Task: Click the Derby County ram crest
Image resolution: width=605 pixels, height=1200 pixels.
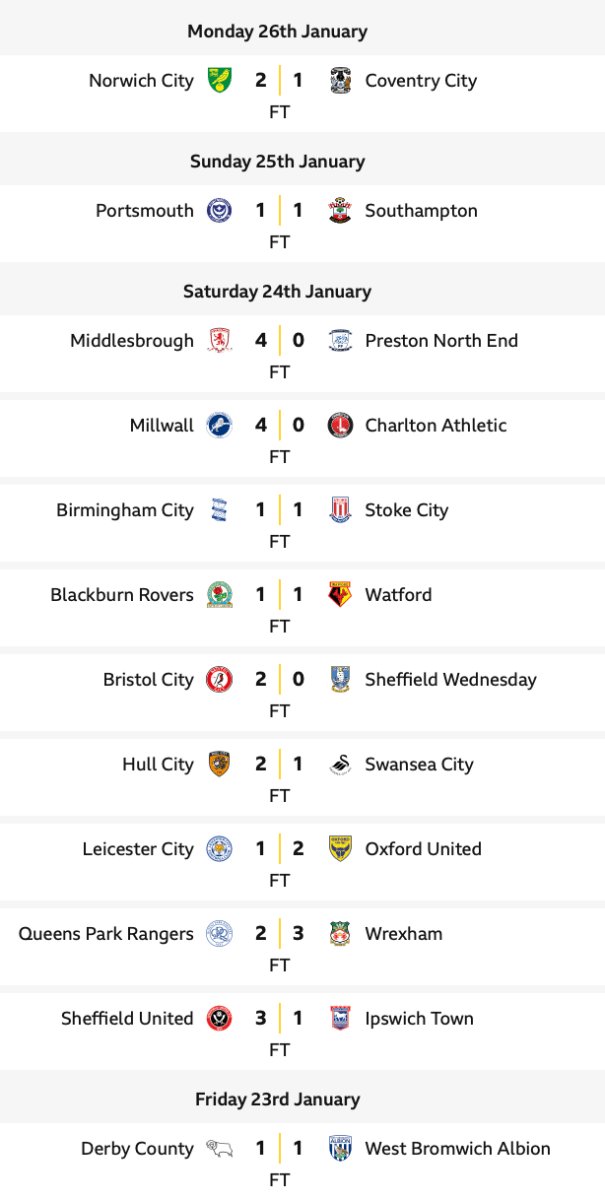Action: pyautogui.click(x=219, y=1149)
